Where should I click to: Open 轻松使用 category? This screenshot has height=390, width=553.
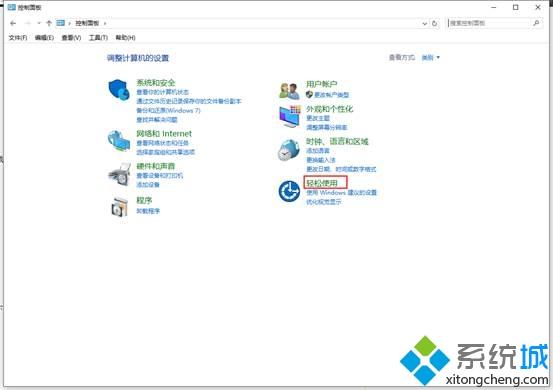[322, 183]
